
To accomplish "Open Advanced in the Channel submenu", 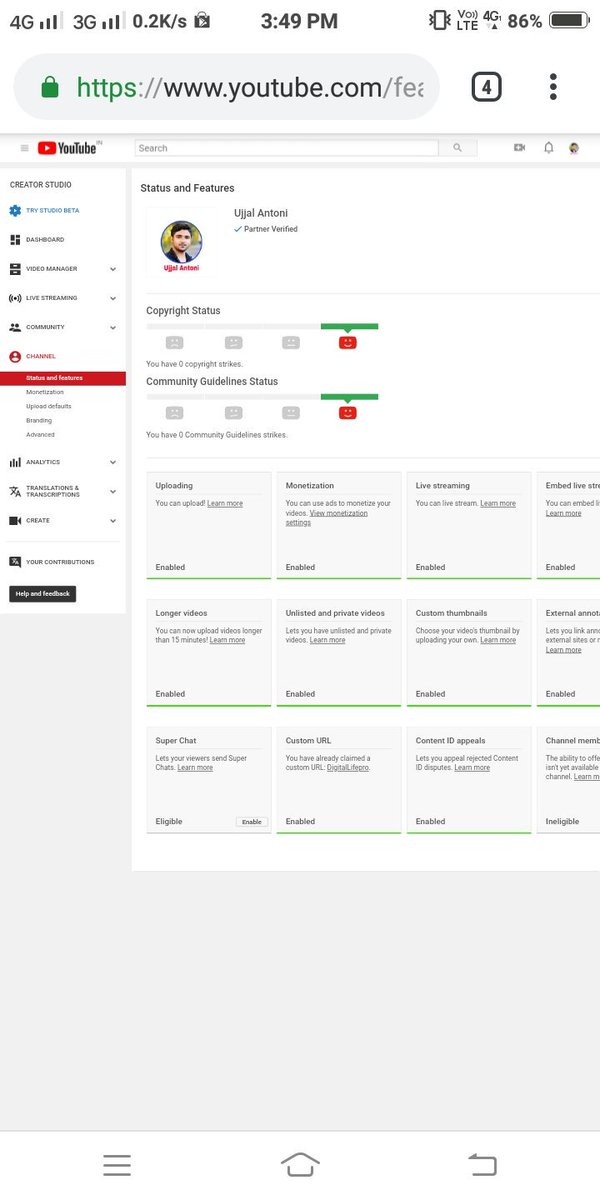I will [x=40, y=435].
